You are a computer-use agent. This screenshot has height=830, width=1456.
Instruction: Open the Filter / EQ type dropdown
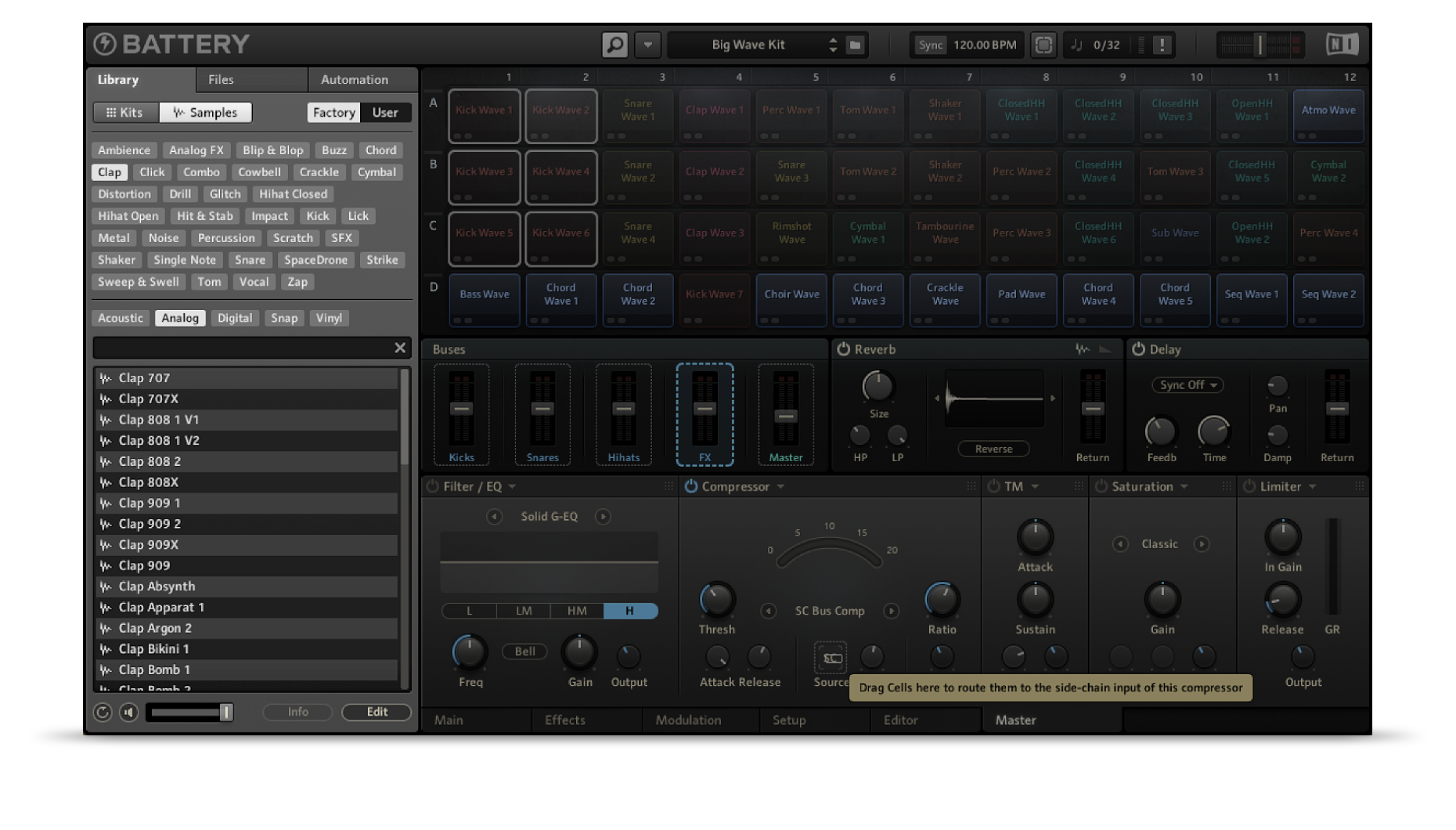513,486
